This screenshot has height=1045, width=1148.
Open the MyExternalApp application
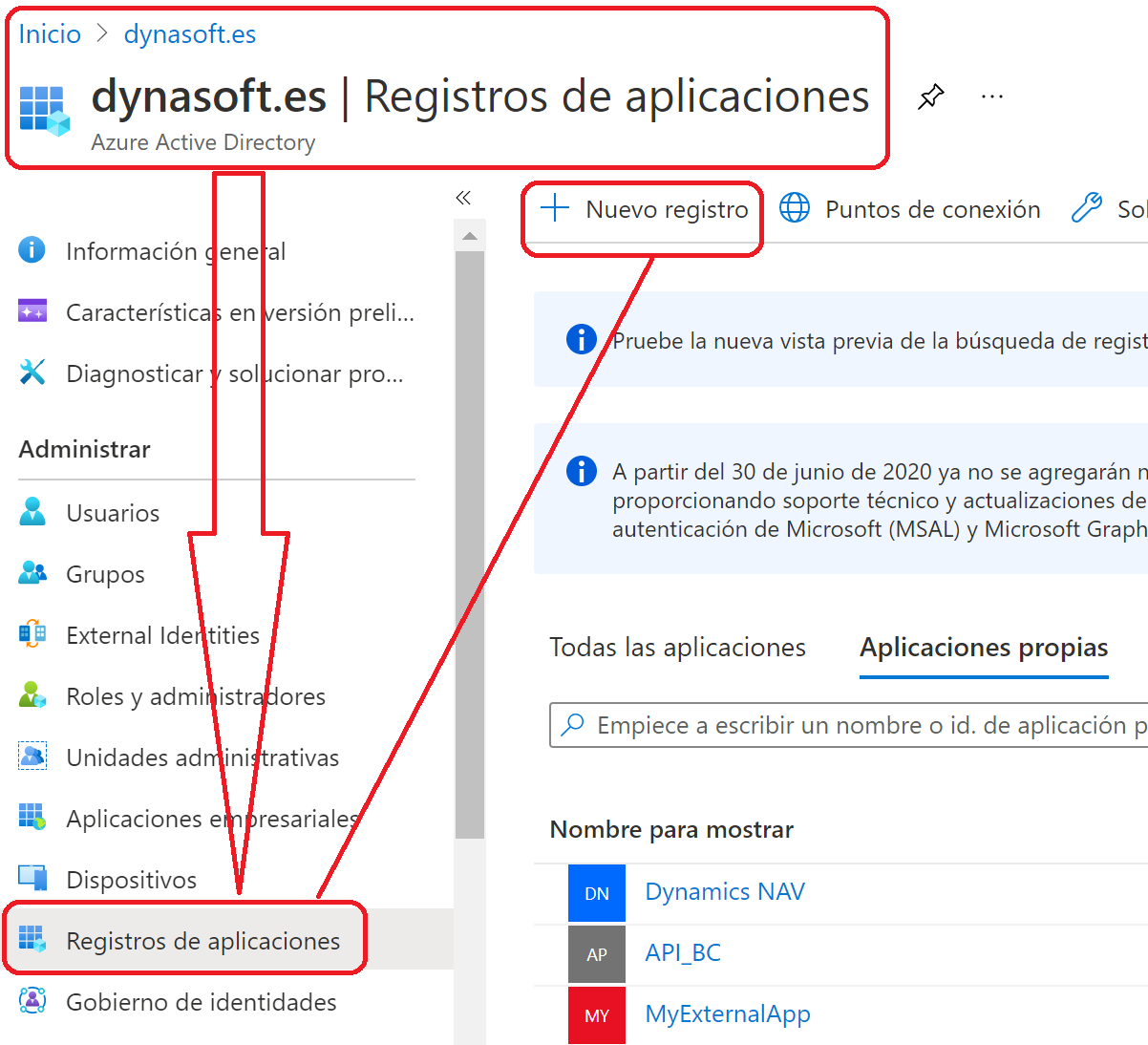point(728,1013)
